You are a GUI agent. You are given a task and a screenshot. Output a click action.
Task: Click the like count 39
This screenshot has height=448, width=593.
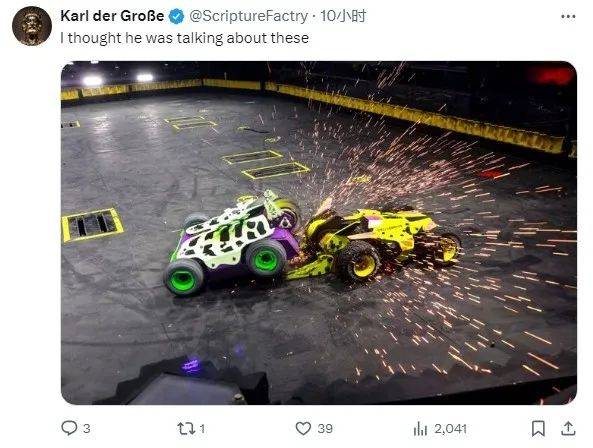(325, 429)
